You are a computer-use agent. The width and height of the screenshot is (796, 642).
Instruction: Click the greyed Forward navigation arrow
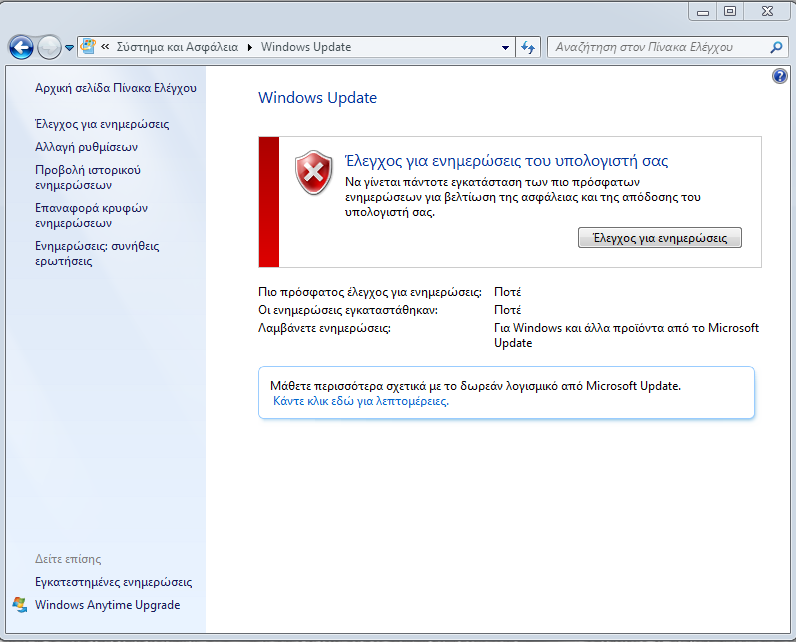click(x=49, y=48)
